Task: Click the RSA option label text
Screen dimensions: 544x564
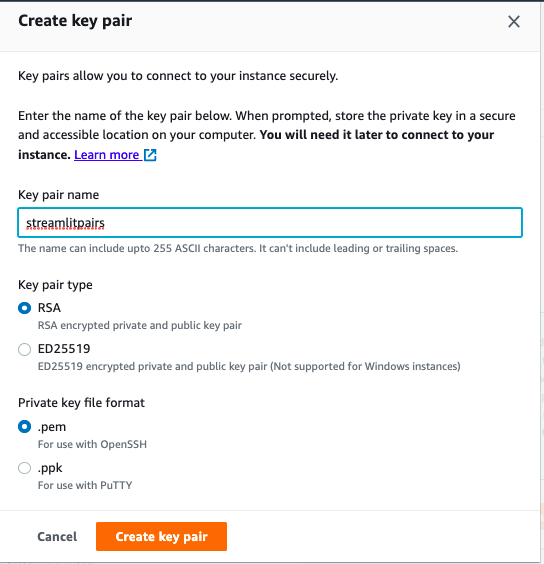Action: 49,308
